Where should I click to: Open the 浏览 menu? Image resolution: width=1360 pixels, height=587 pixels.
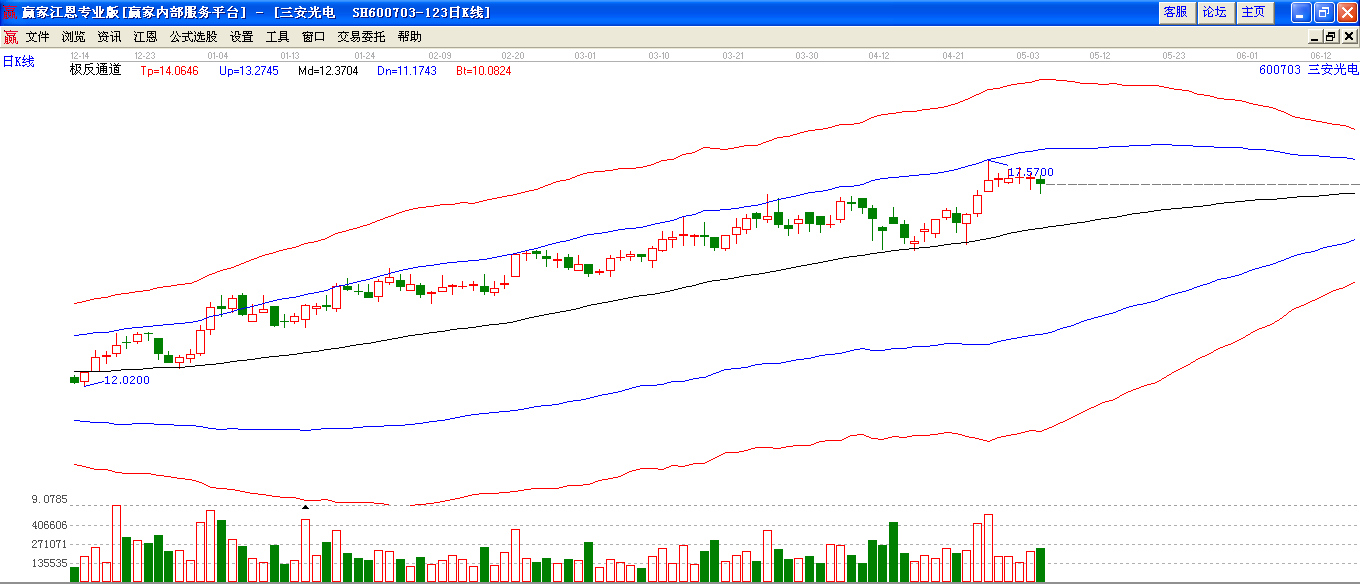point(73,37)
